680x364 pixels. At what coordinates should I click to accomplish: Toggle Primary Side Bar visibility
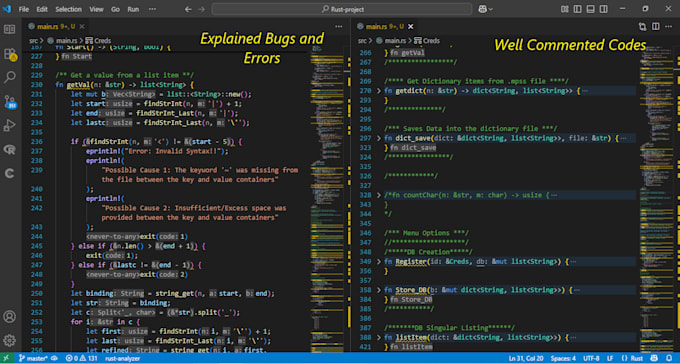577,9
